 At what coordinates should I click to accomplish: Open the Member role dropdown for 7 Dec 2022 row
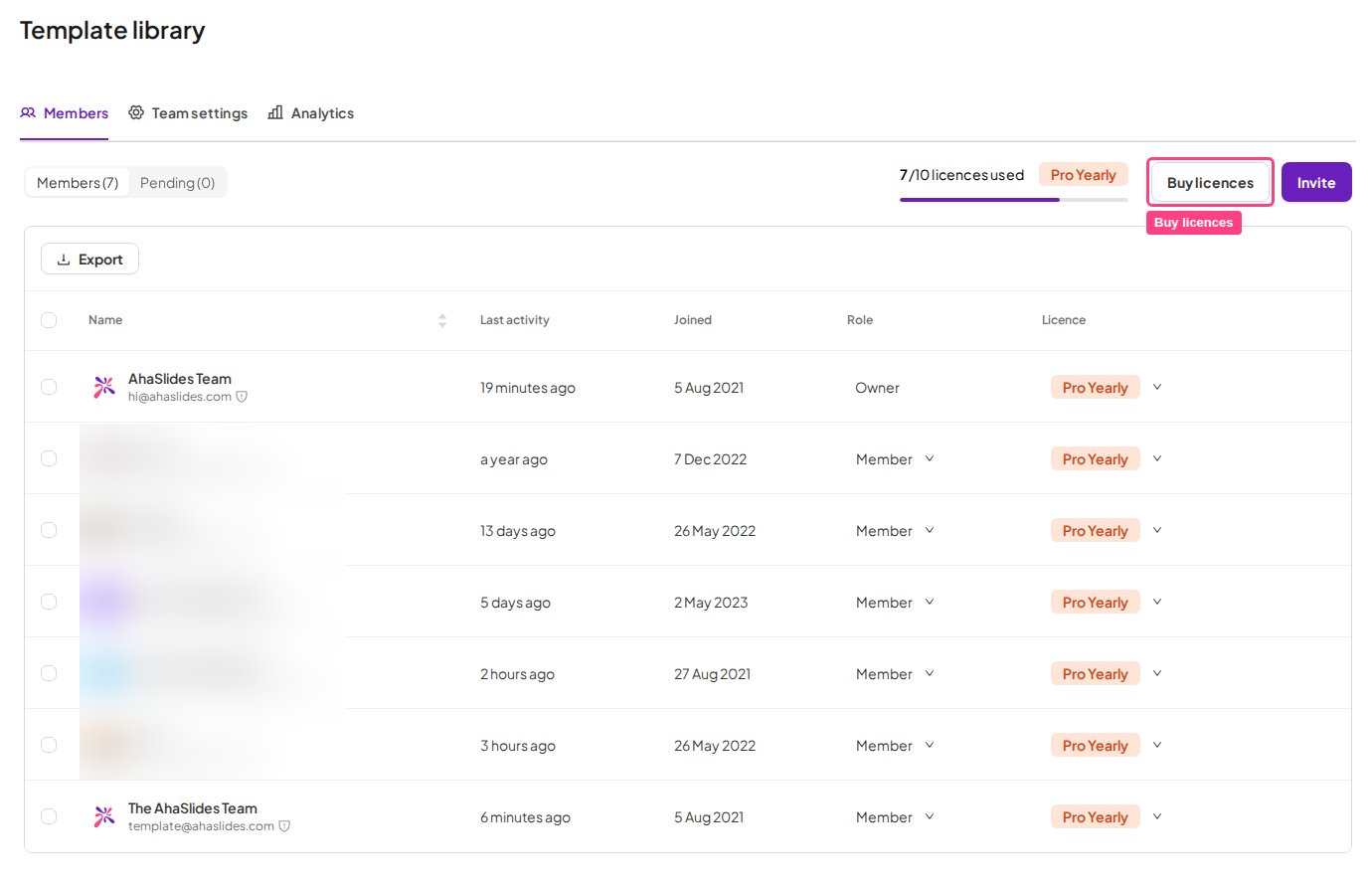click(895, 459)
